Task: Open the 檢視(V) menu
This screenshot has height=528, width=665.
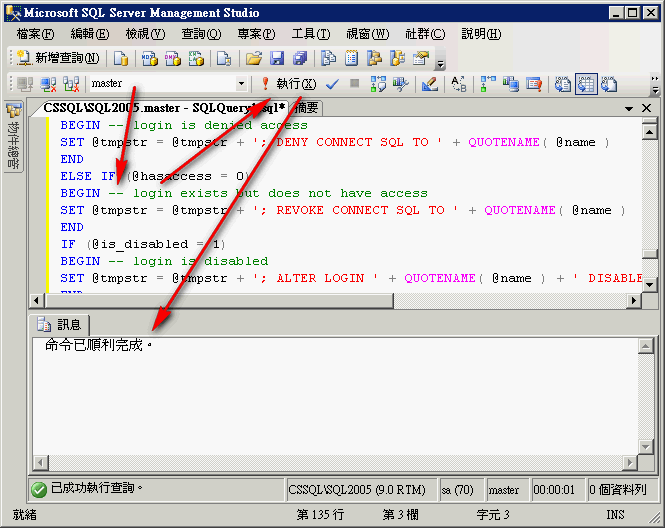Action: click(145, 34)
